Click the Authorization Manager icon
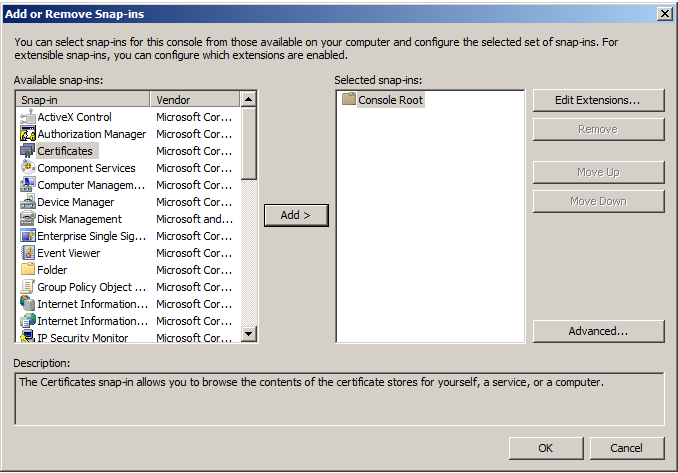 click(x=28, y=134)
